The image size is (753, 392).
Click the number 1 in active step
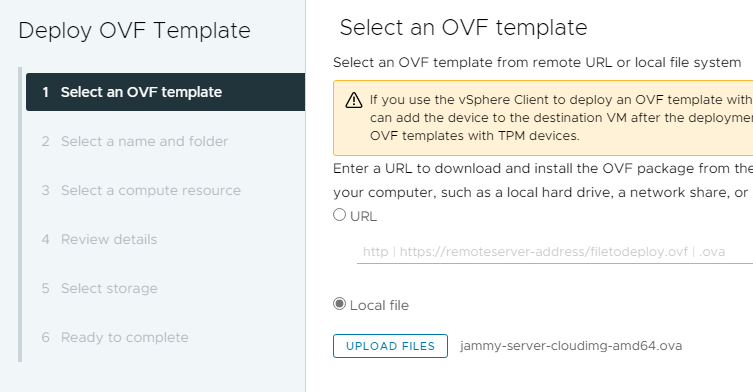coord(46,92)
